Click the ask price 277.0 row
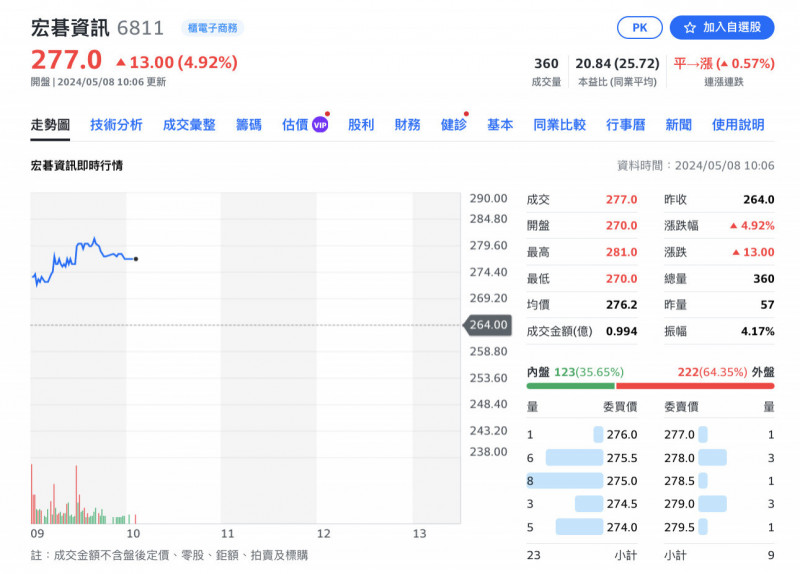The width and height of the screenshot is (800, 574). [x=719, y=435]
